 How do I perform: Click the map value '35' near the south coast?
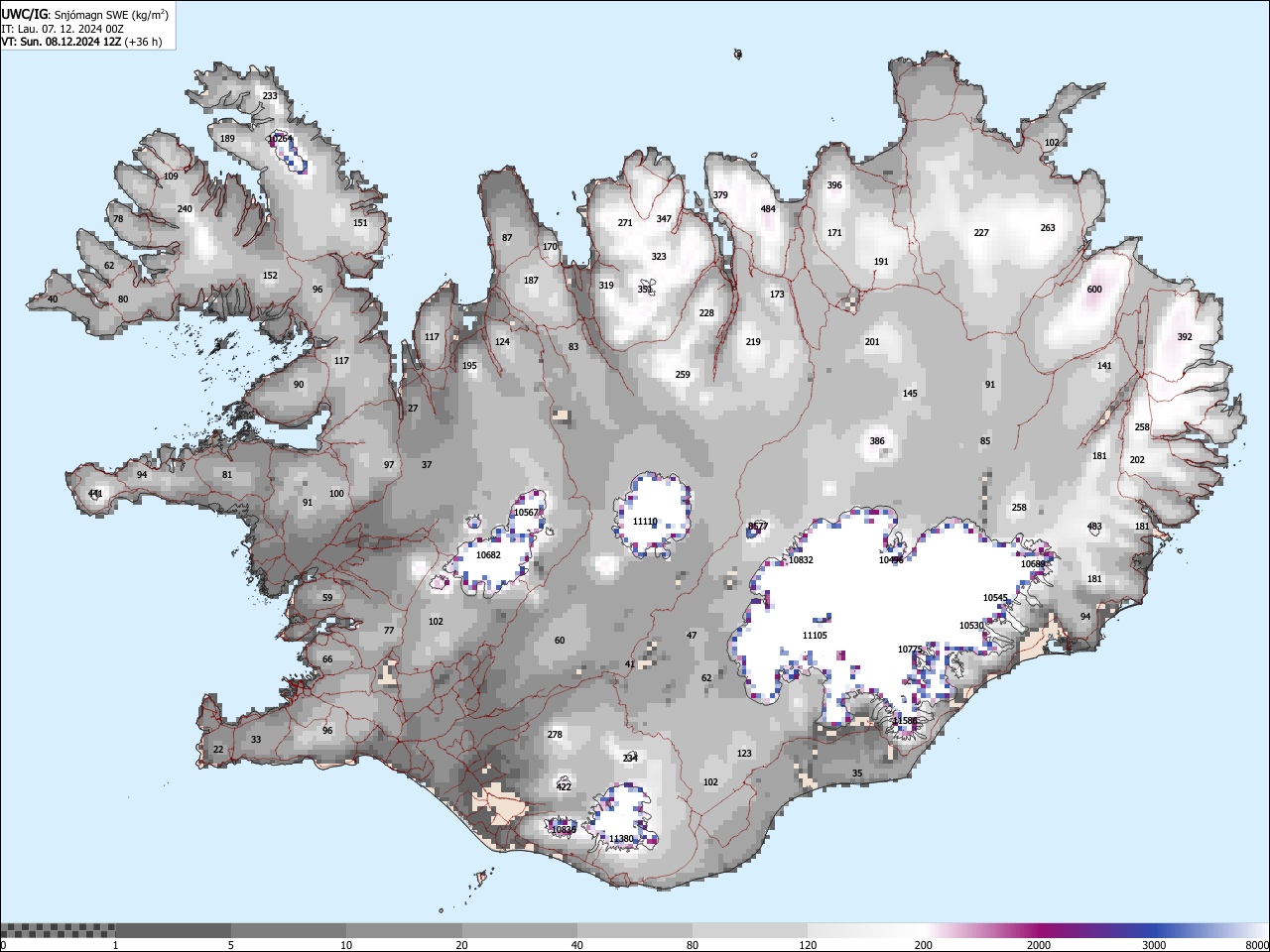857,773
